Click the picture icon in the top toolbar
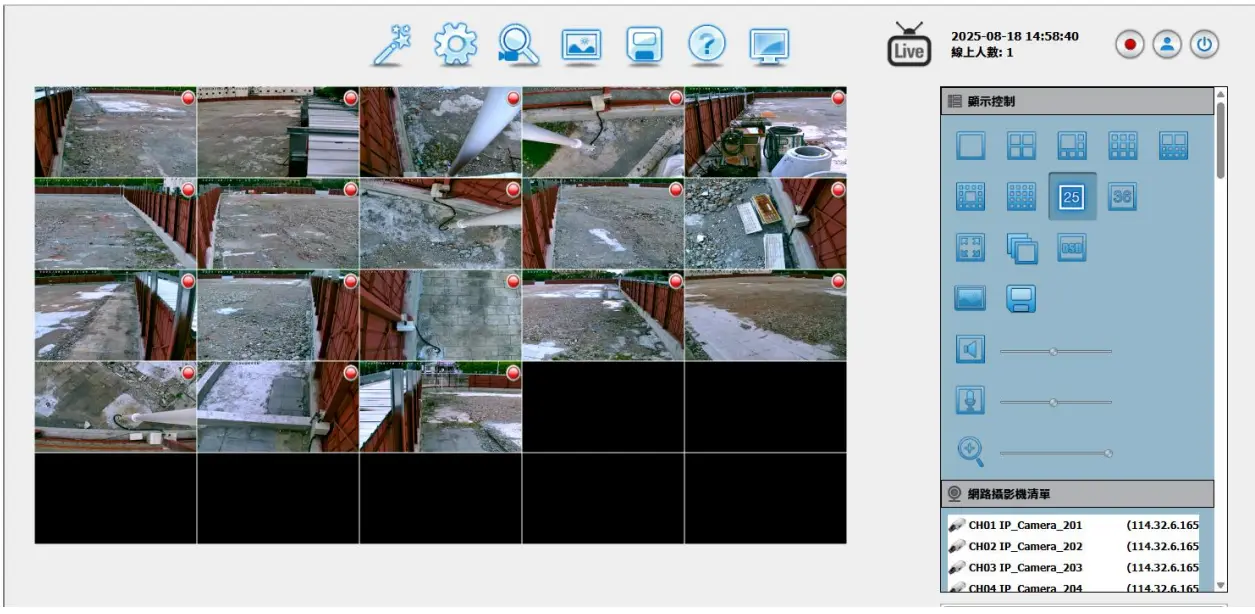 pyautogui.click(x=581, y=45)
